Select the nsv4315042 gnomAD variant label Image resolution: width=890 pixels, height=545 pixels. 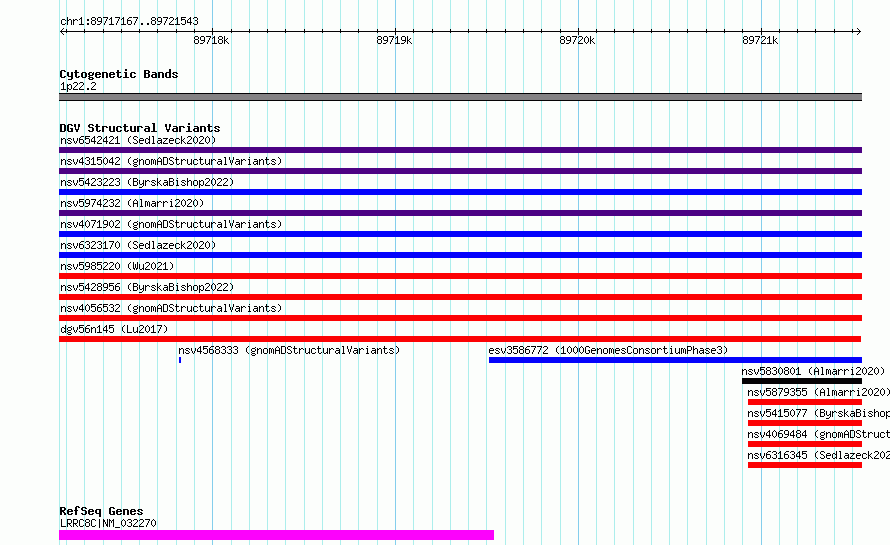pos(171,161)
